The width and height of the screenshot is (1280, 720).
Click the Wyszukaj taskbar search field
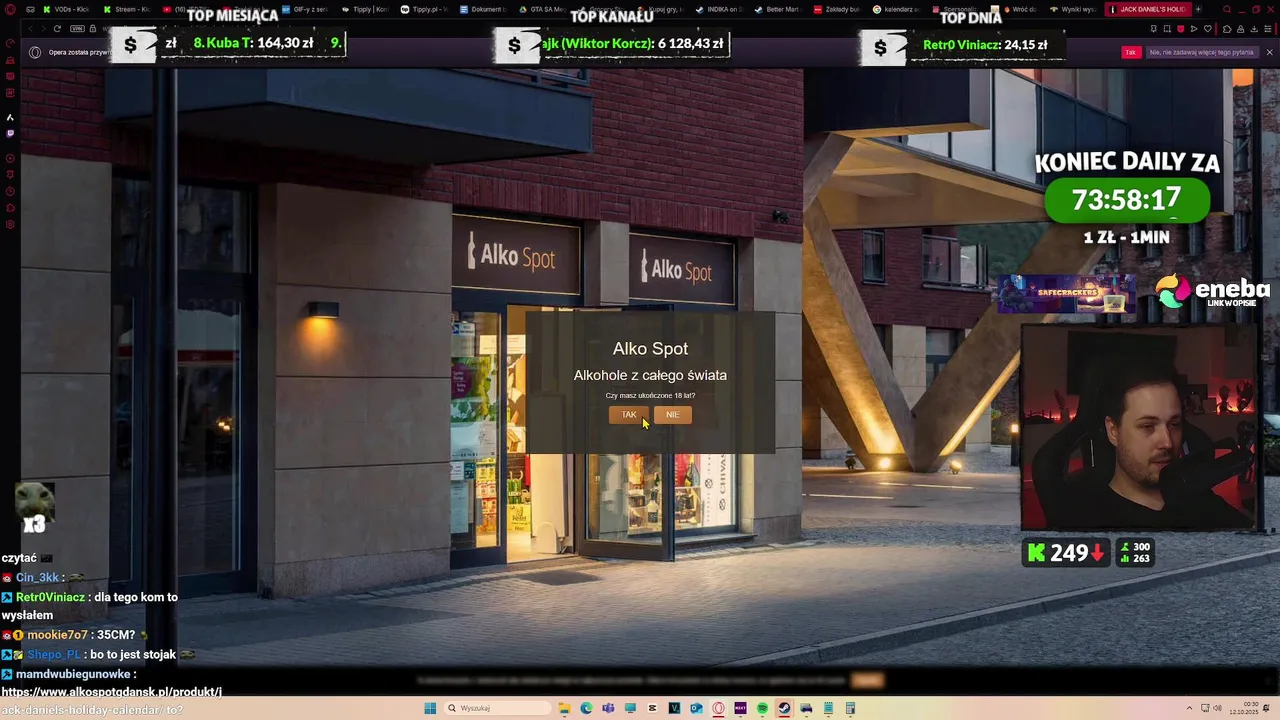[x=497, y=708]
